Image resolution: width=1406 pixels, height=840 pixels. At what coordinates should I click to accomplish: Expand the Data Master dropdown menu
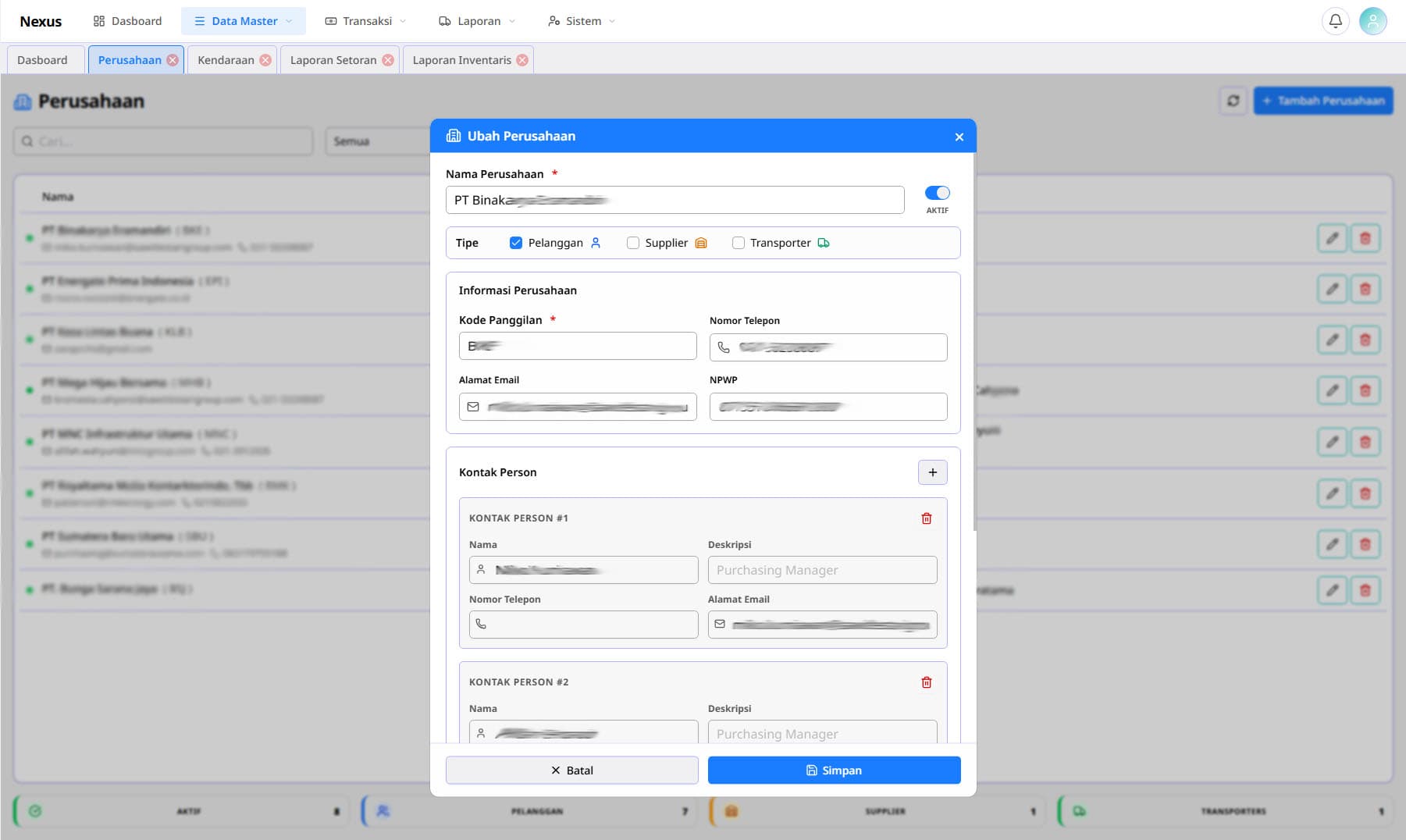(244, 21)
